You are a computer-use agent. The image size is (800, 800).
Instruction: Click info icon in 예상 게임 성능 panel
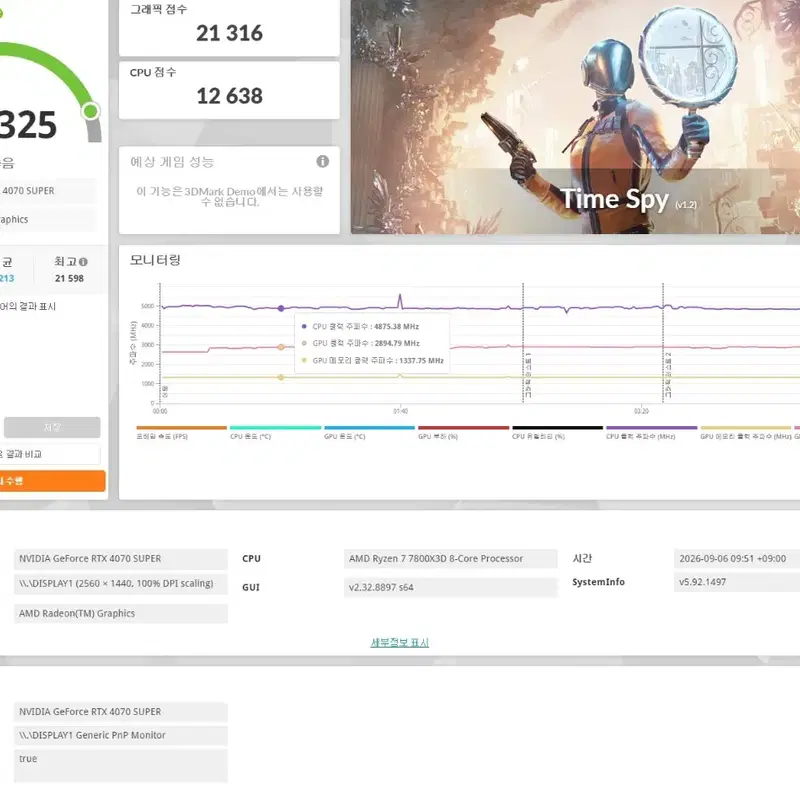click(x=322, y=161)
